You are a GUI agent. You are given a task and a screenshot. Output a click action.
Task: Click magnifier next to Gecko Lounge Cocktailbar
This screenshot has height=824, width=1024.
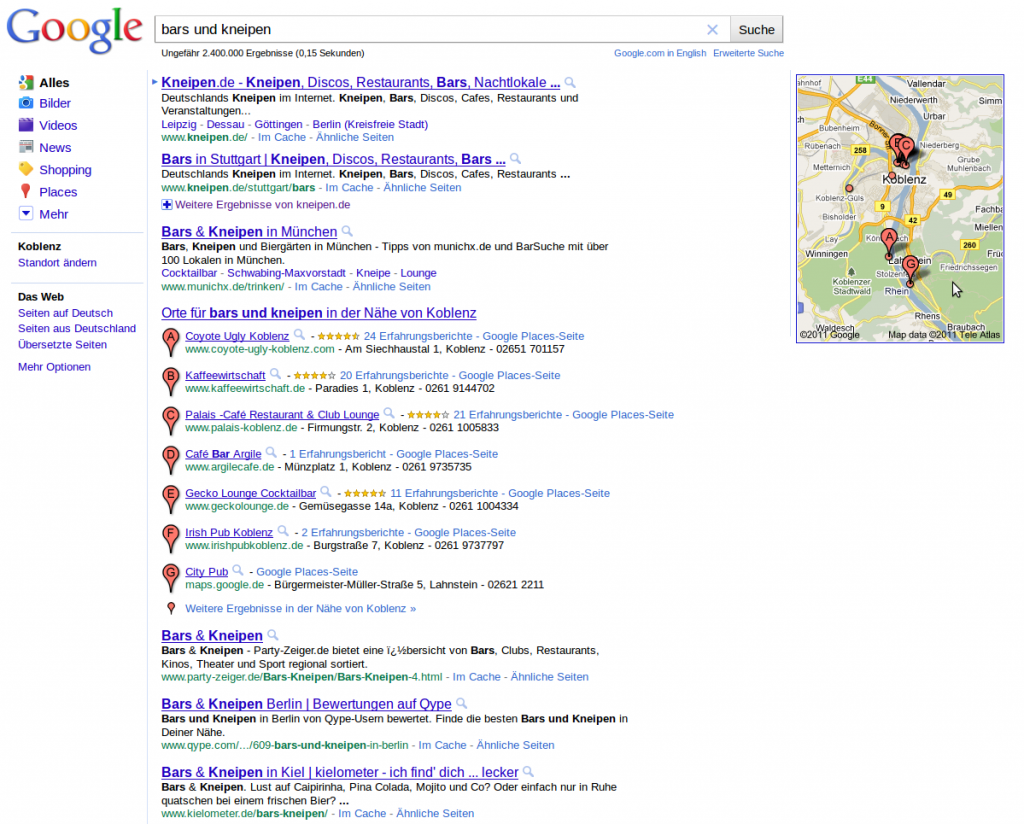pos(326,492)
